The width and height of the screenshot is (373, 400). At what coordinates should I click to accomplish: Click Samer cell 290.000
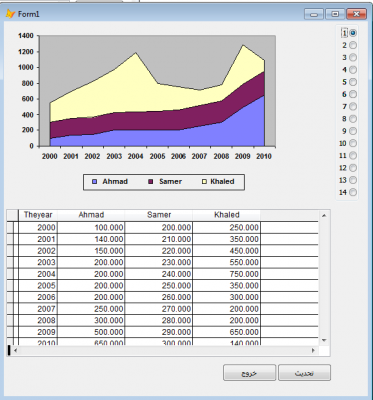coord(159,332)
